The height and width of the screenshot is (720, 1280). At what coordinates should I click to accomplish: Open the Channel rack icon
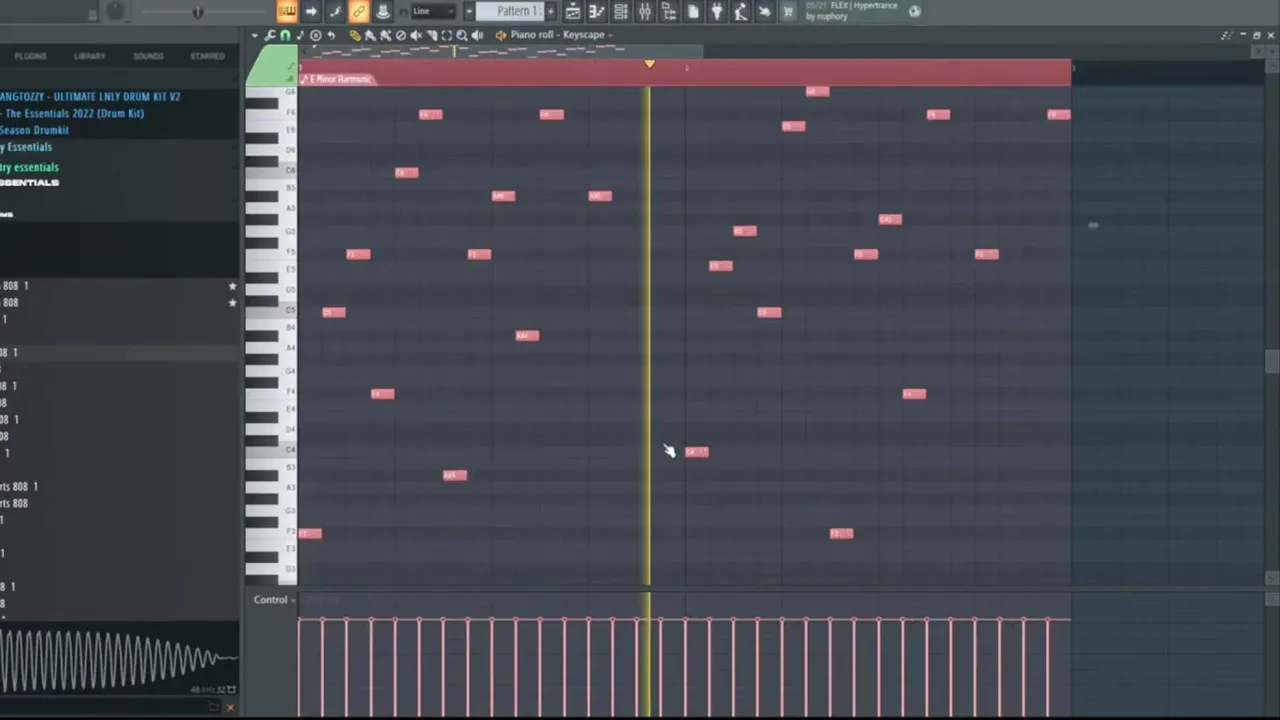[621, 11]
